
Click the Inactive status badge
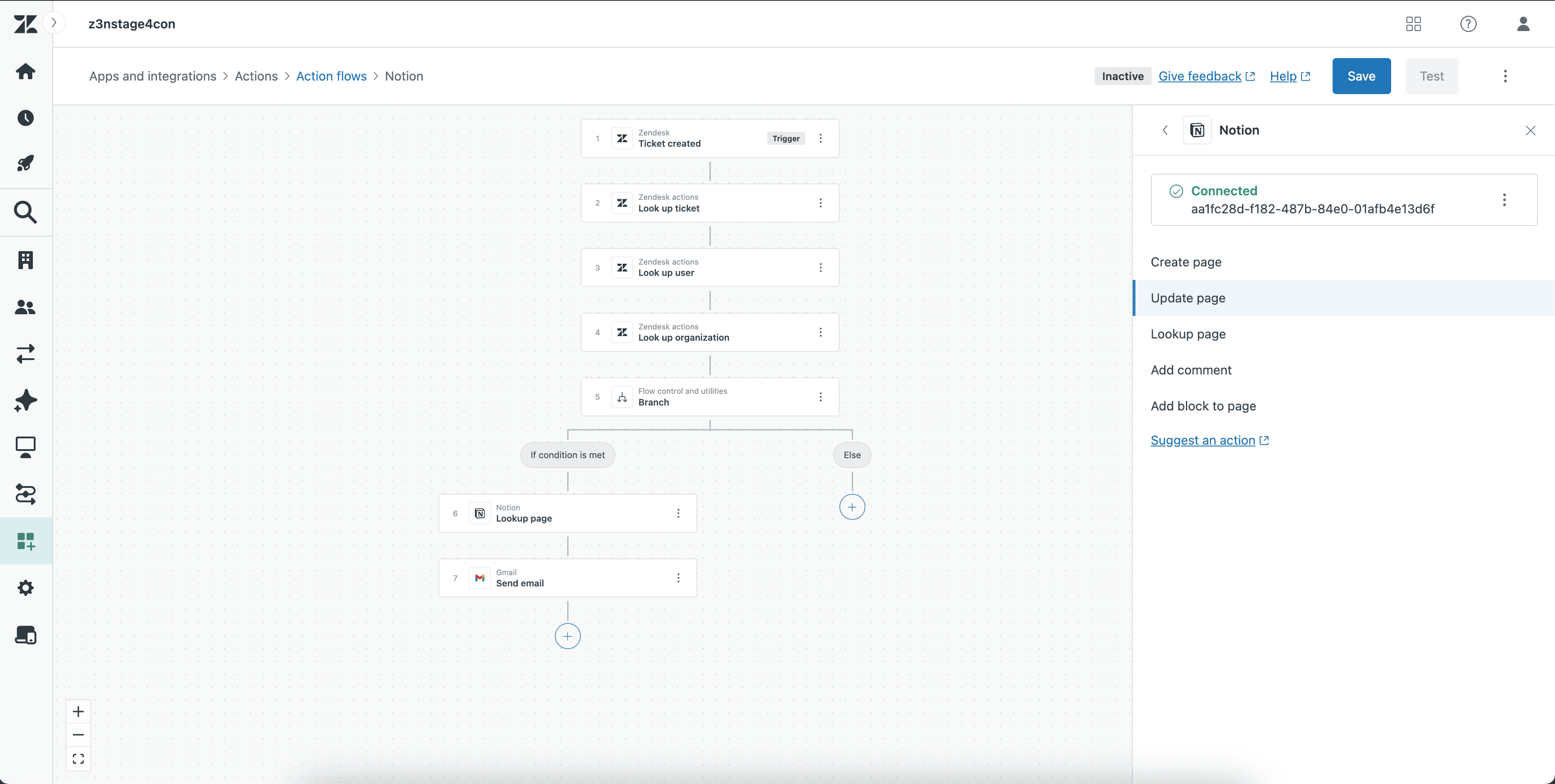[1123, 76]
